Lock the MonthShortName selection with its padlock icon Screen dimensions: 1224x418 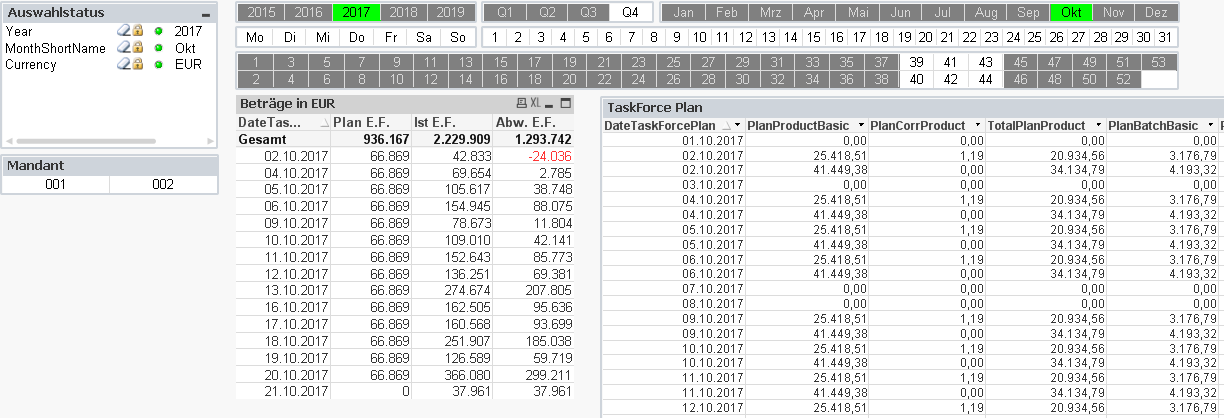(x=137, y=48)
